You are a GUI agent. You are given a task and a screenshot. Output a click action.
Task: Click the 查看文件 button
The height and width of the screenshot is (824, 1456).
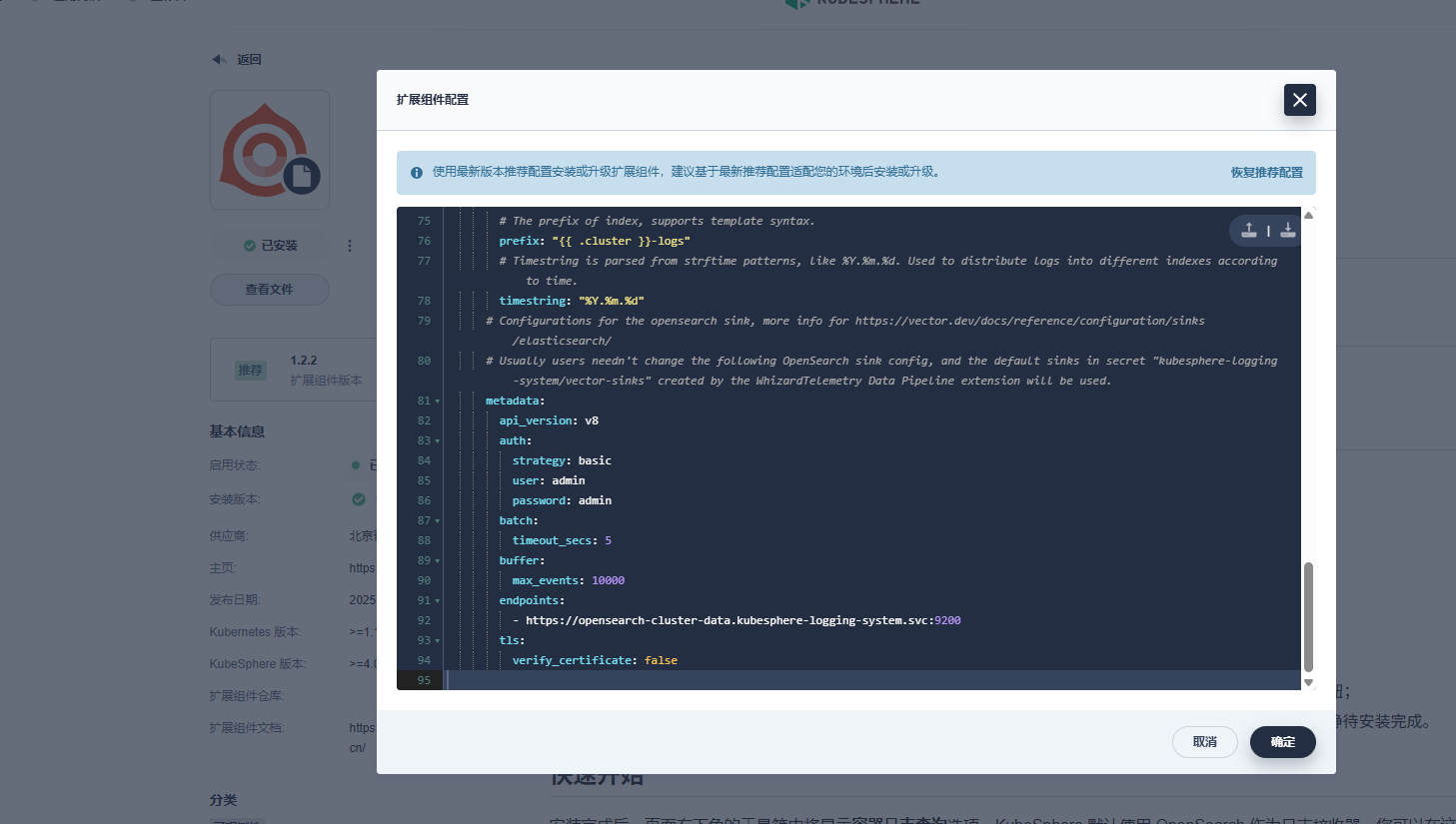(270, 290)
